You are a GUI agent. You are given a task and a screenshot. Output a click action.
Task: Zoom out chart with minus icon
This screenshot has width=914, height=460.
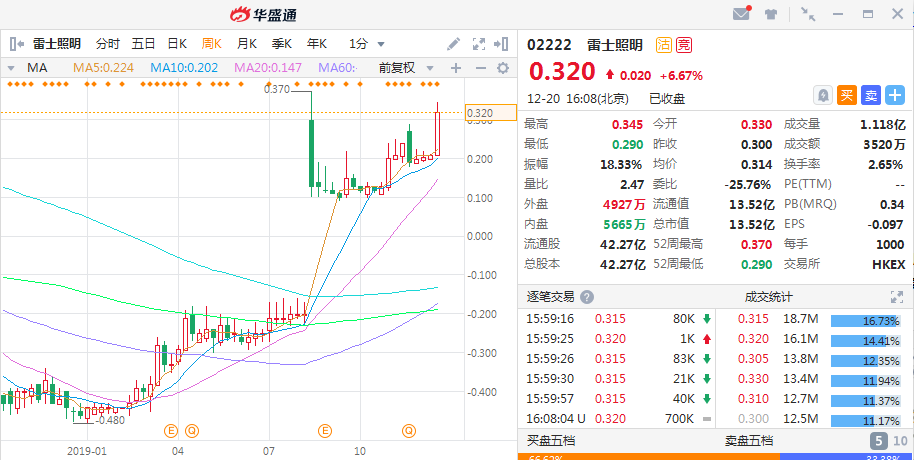[x=481, y=68]
